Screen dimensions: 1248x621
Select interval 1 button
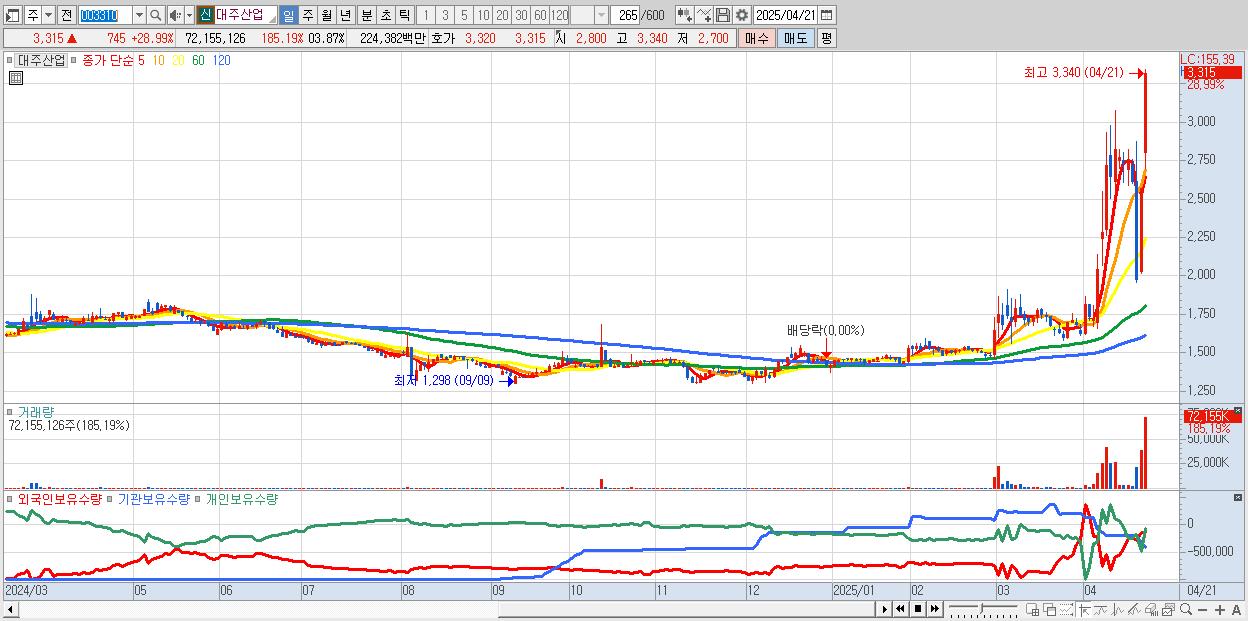[x=424, y=15]
